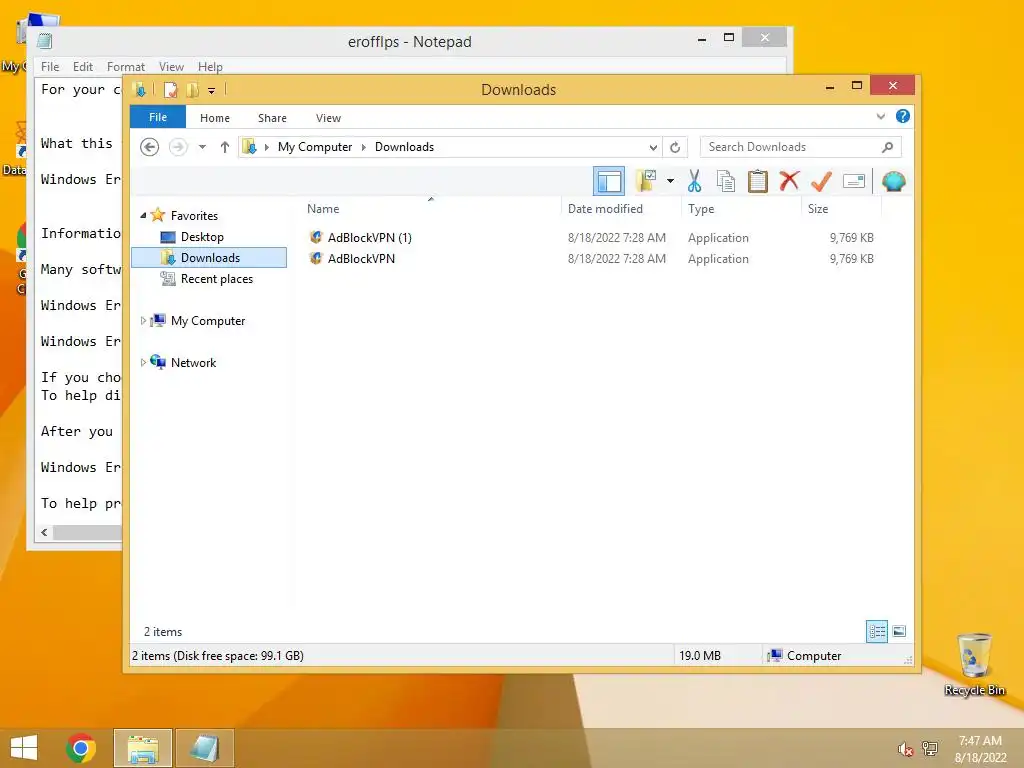Click the Cut scissors icon
This screenshot has width=1024, height=768.
(694, 181)
